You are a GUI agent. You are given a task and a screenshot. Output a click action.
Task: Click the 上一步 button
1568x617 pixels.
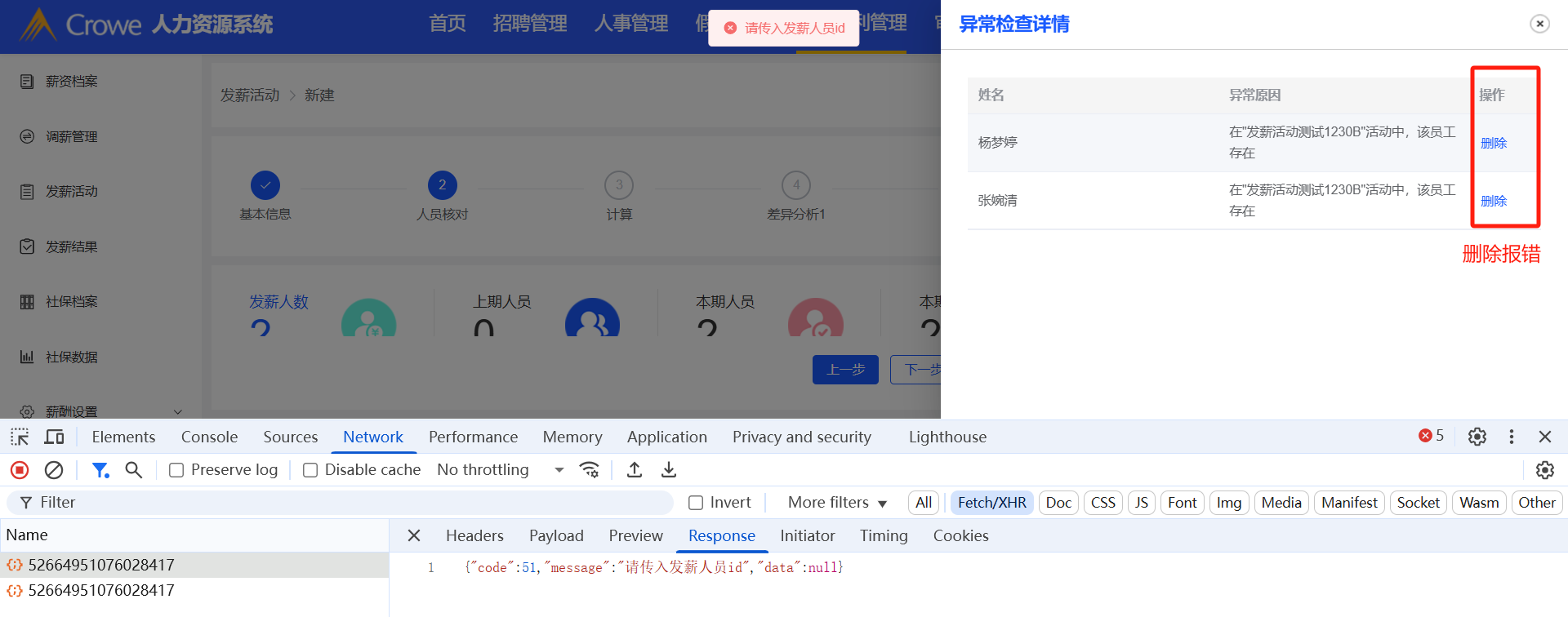point(845,370)
